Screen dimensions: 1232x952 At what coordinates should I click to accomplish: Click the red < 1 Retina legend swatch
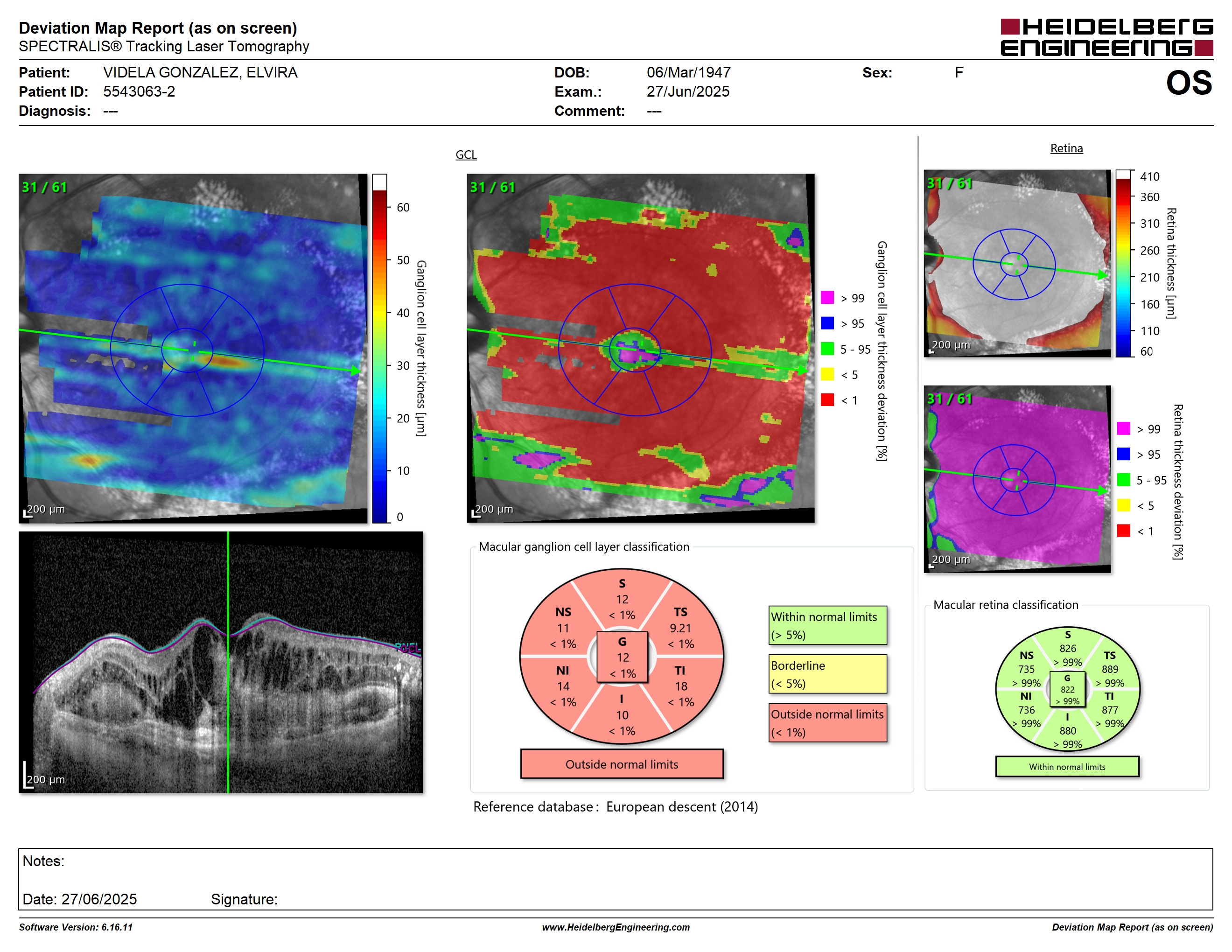point(1124,531)
